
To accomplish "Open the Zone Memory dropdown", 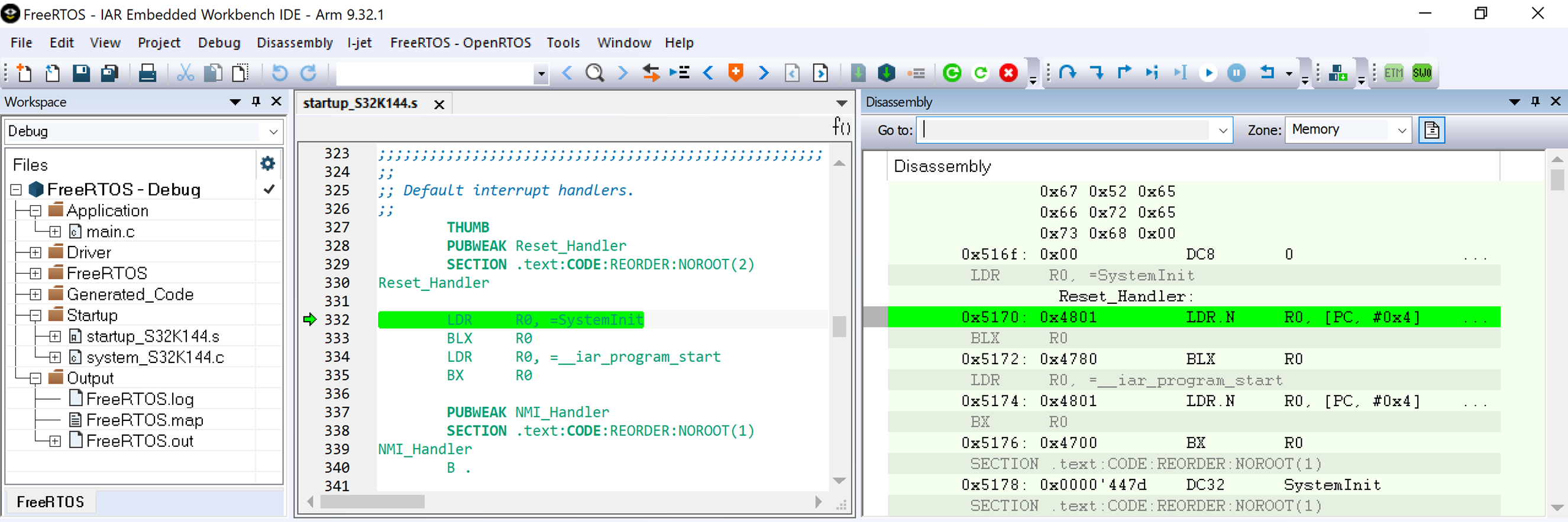I will coord(1402,130).
